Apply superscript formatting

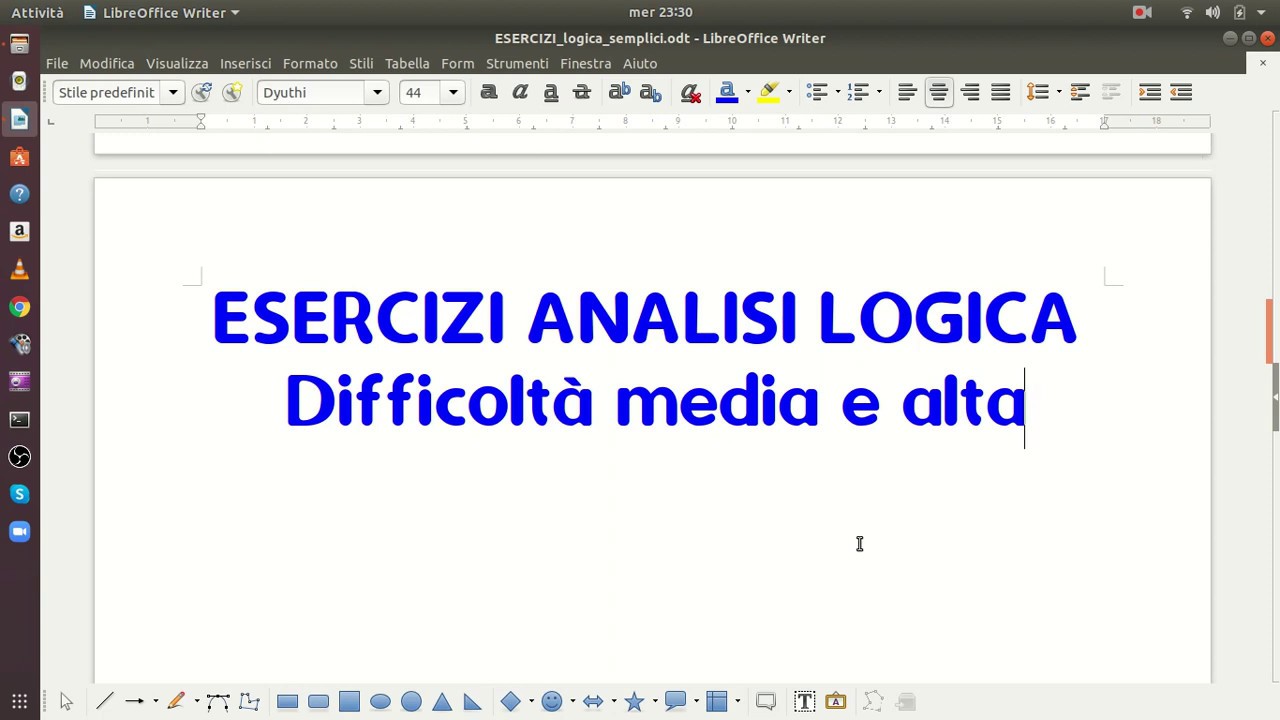(620, 92)
